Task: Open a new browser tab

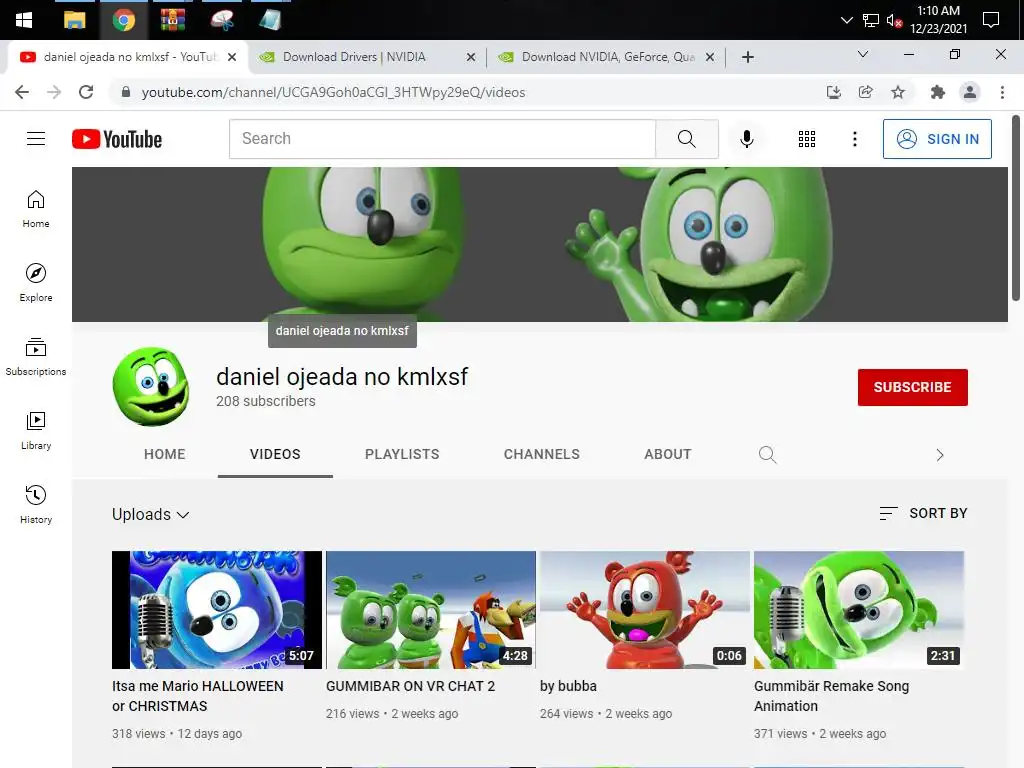Action: (x=748, y=57)
